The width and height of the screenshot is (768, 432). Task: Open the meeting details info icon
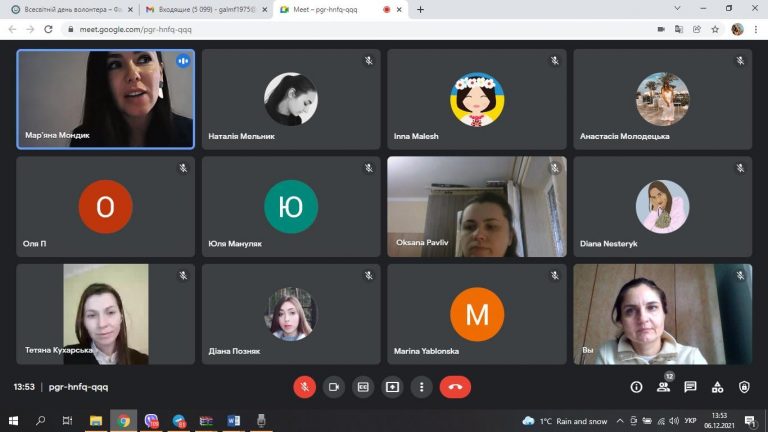click(x=636, y=387)
